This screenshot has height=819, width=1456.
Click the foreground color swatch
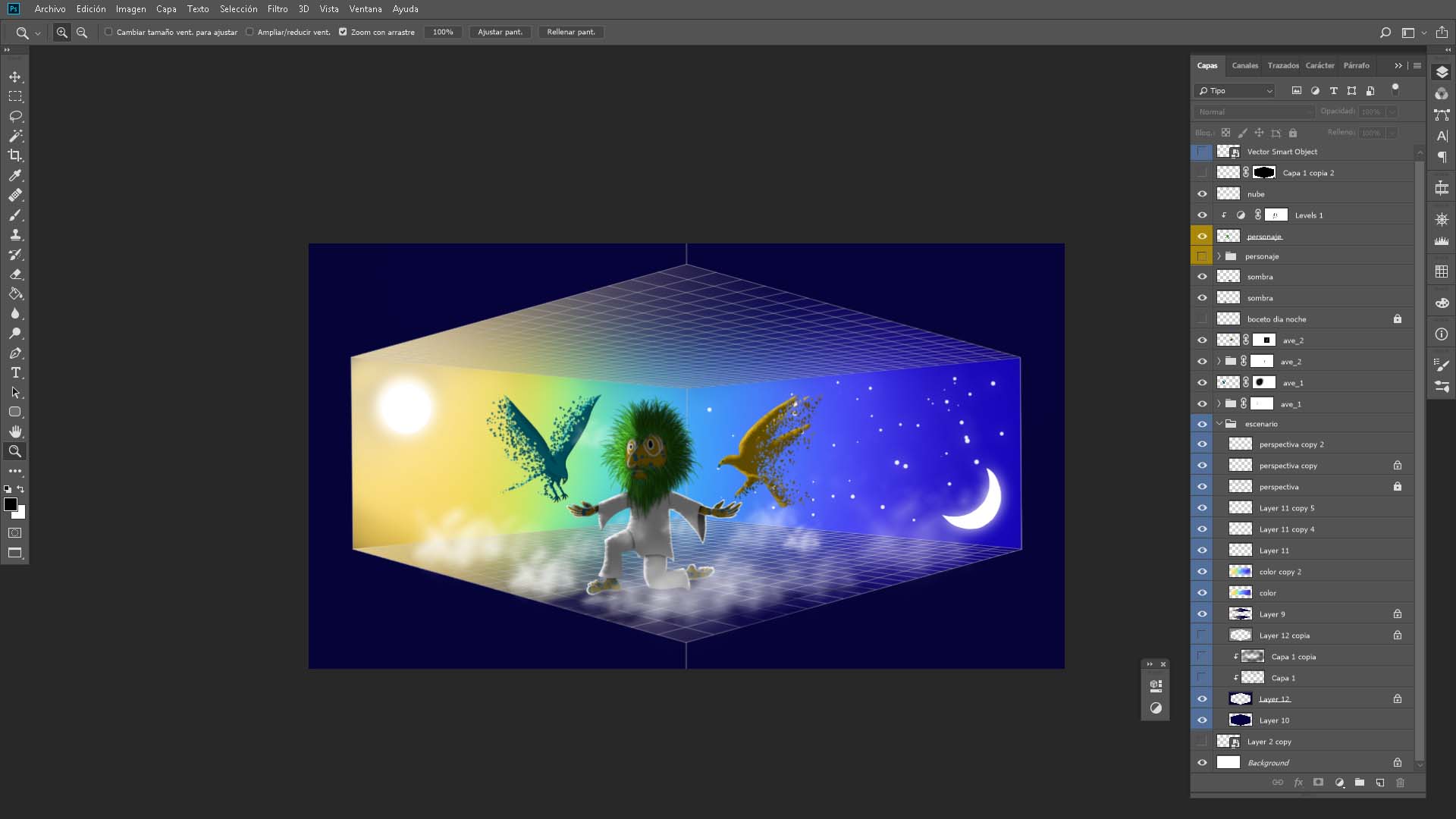11,505
